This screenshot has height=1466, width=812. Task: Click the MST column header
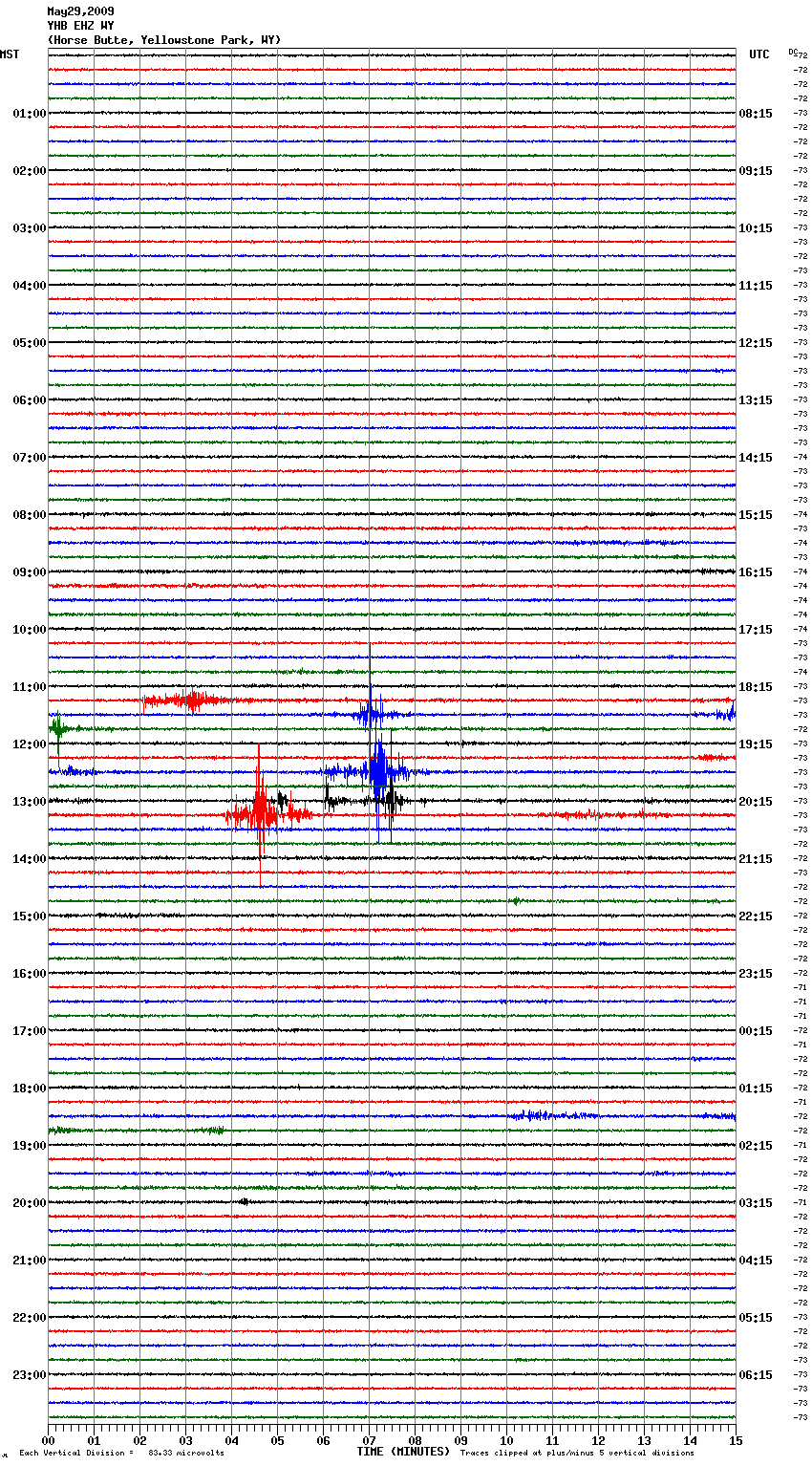pyautogui.click(x=10, y=54)
